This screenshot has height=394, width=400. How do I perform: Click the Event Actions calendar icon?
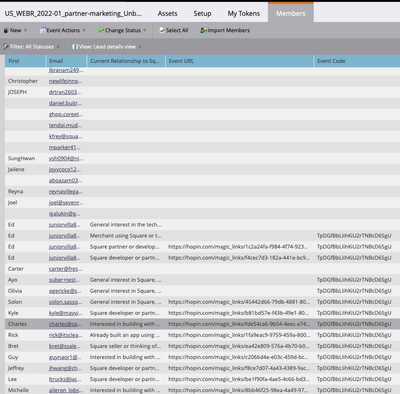43,30
